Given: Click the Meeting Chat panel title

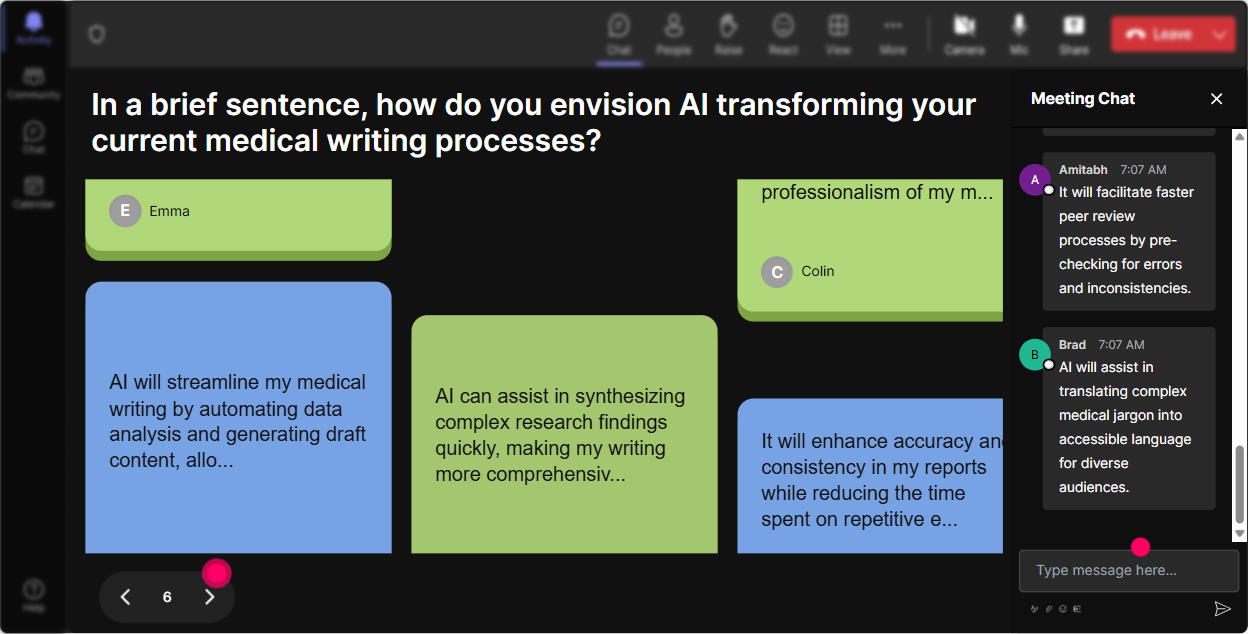Looking at the screenshot, I should pyautogui.click(x=1083, y=98).
